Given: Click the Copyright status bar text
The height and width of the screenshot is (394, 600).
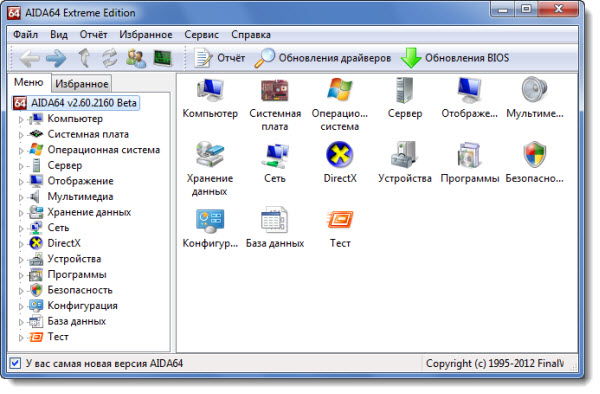Looking at the screenshot, I should [495, 363].
